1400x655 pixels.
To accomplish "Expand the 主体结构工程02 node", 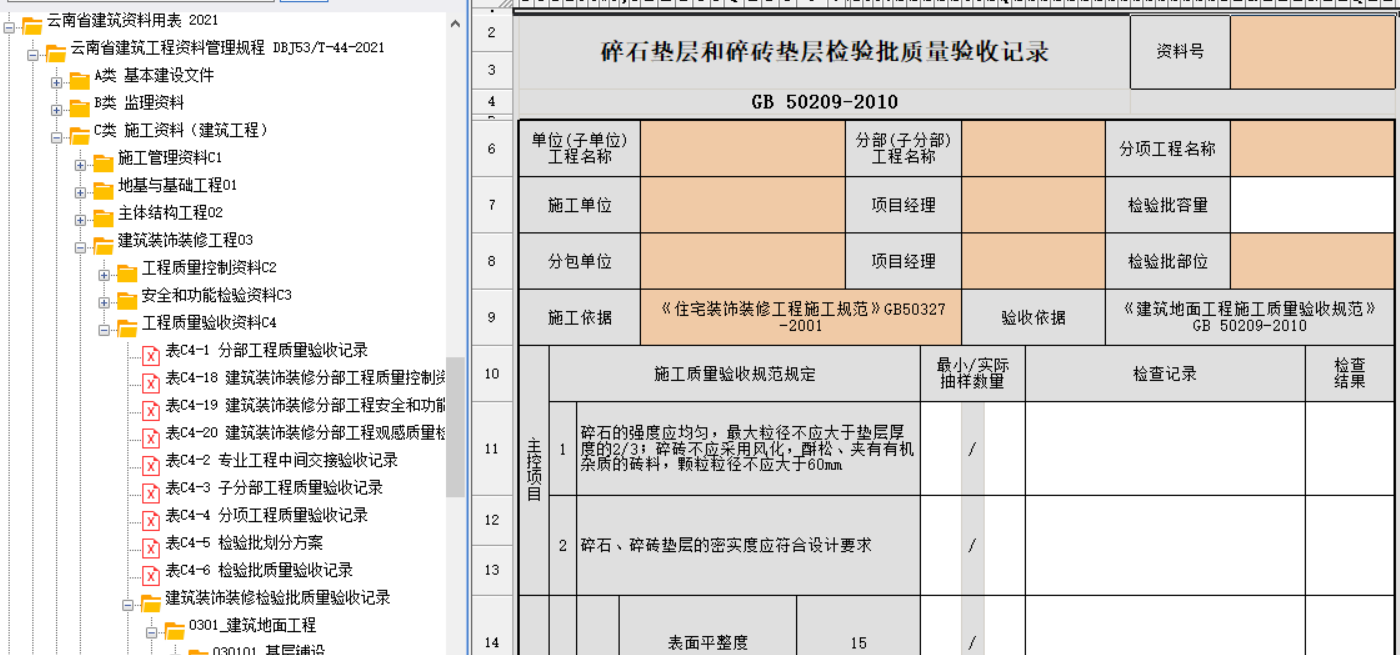I will (x=81, y=219).
